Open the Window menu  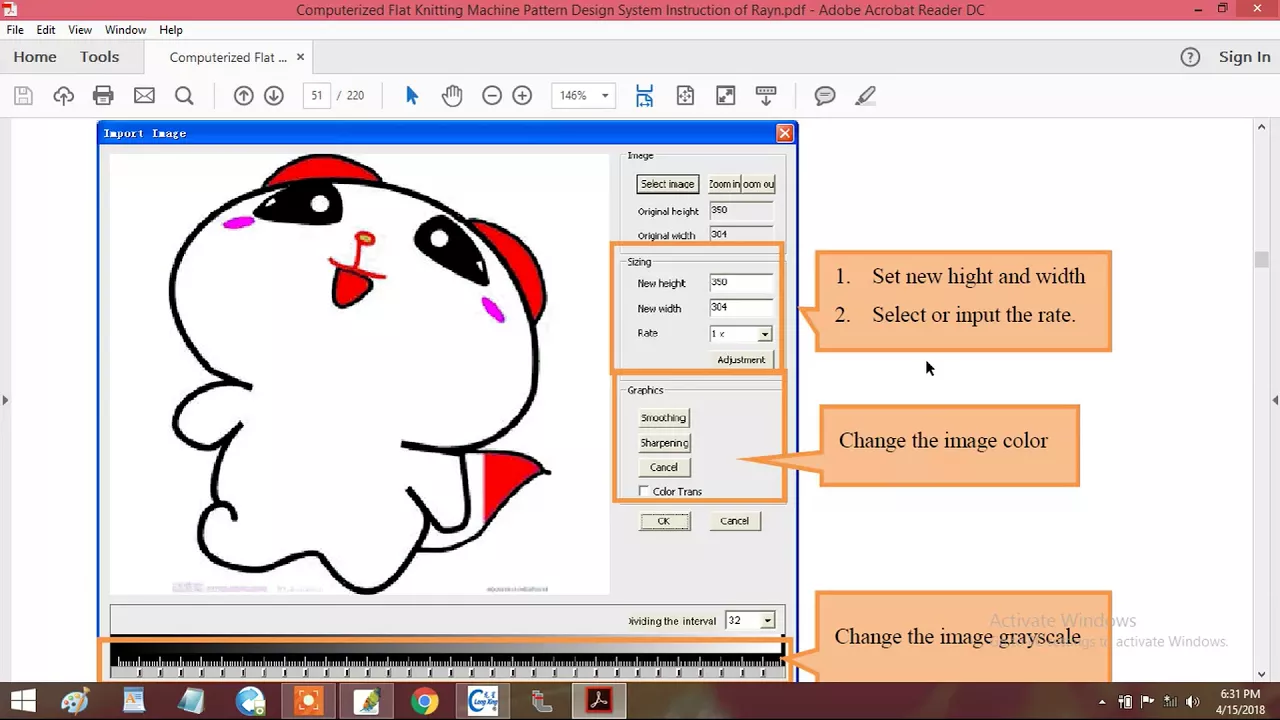pos(125,30)
